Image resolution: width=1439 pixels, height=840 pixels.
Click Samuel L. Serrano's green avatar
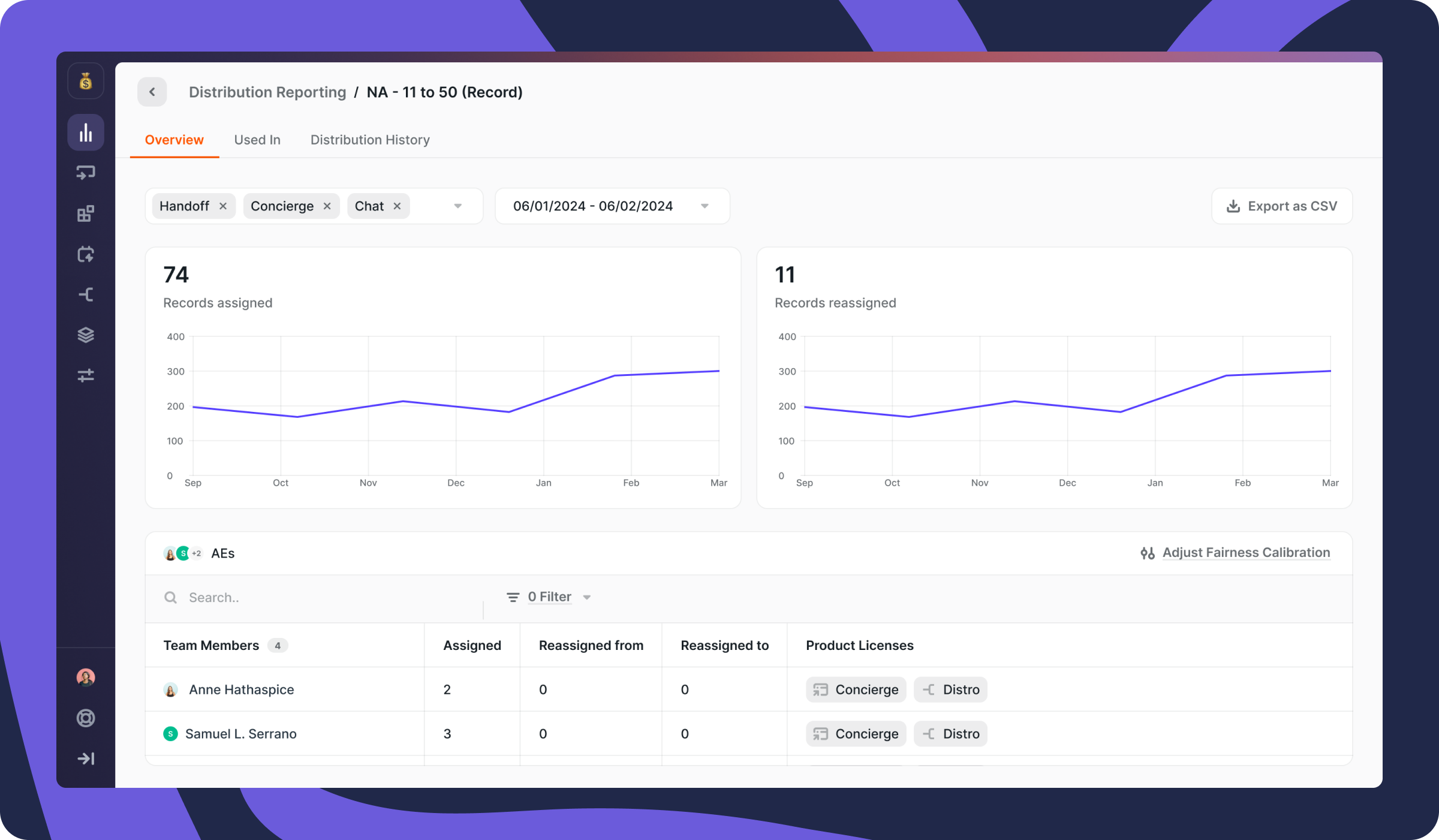170,734
